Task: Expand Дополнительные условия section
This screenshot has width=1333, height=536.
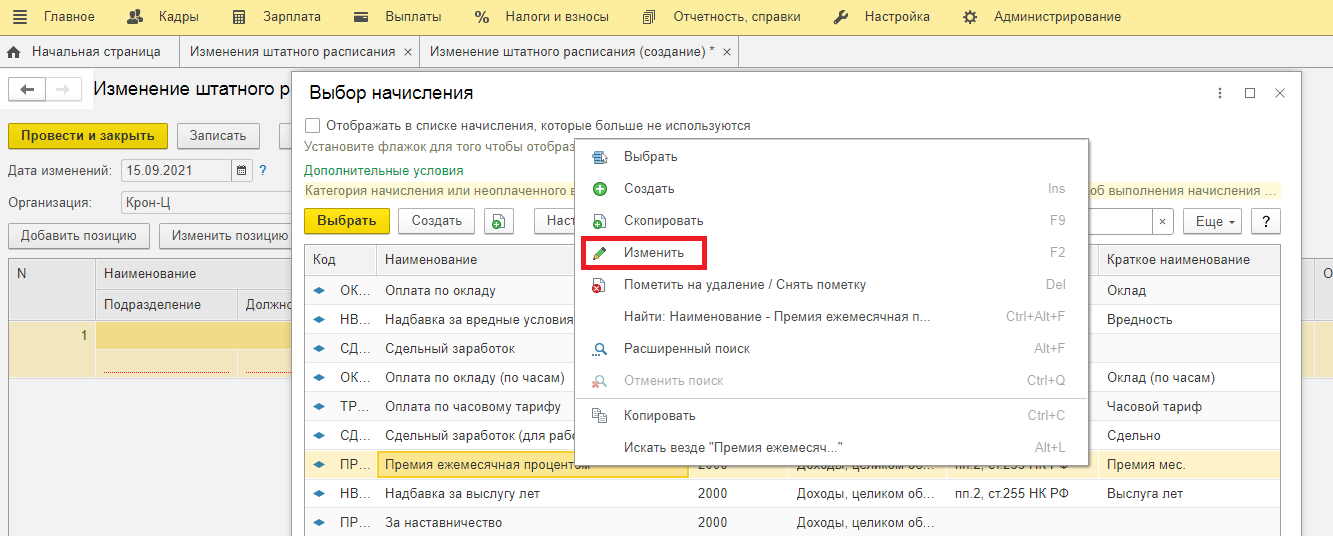Action: [x=384, y=171]
